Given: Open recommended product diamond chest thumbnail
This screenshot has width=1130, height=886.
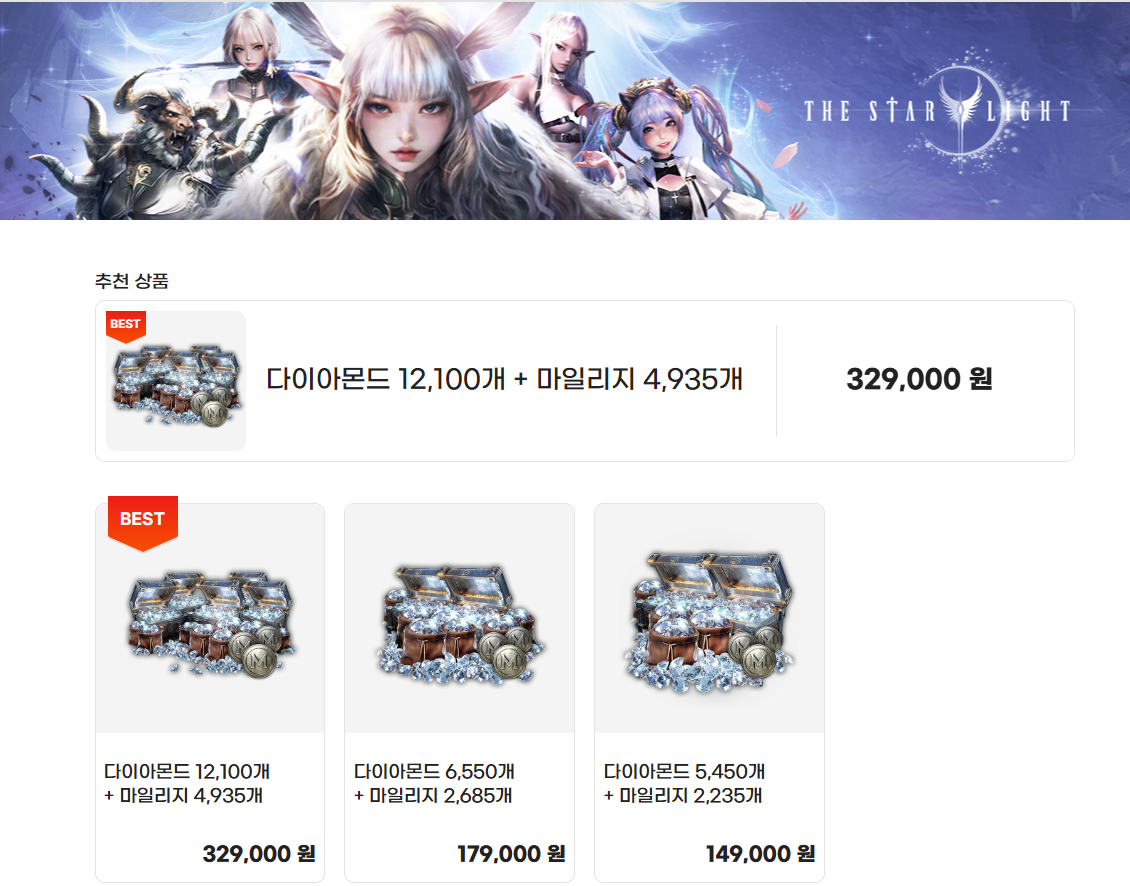Looking at the screenshot, I should pyautogui.click(x=176, y=381).
